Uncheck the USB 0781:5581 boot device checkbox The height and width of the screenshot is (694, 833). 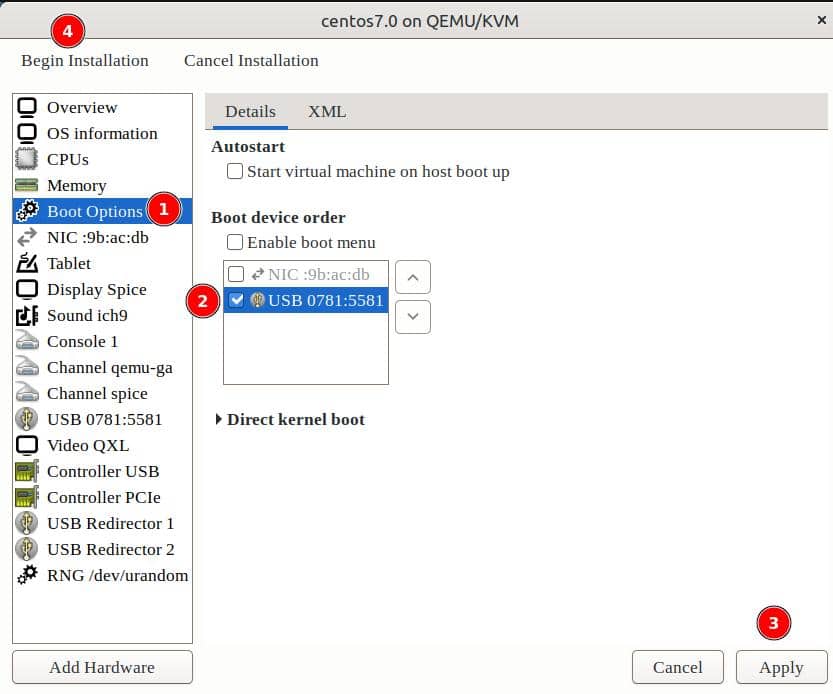pos(236,300)
